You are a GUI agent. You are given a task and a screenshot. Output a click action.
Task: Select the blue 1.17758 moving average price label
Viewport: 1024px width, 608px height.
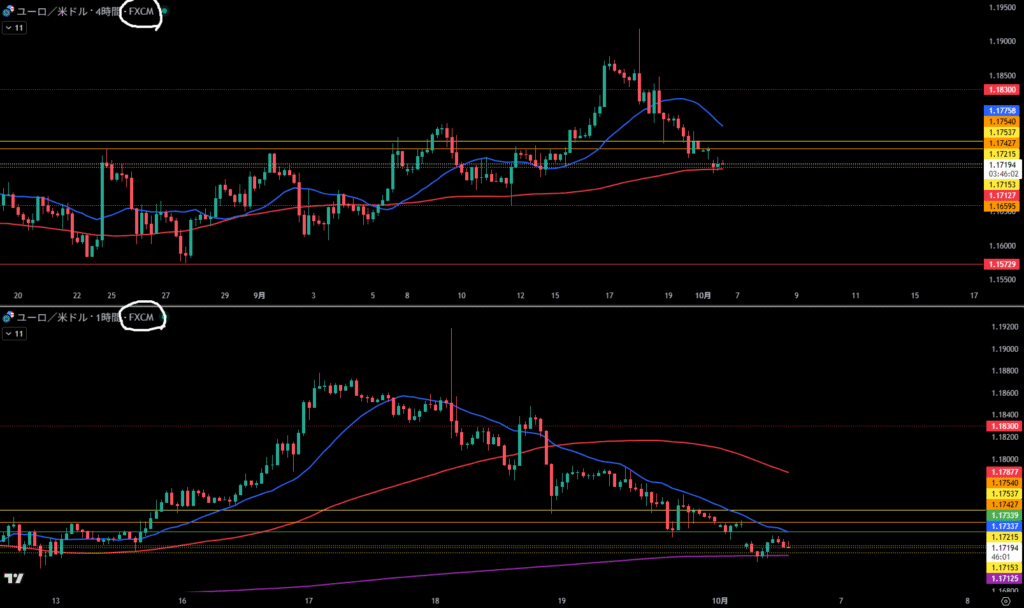(x=1002, y=110)
